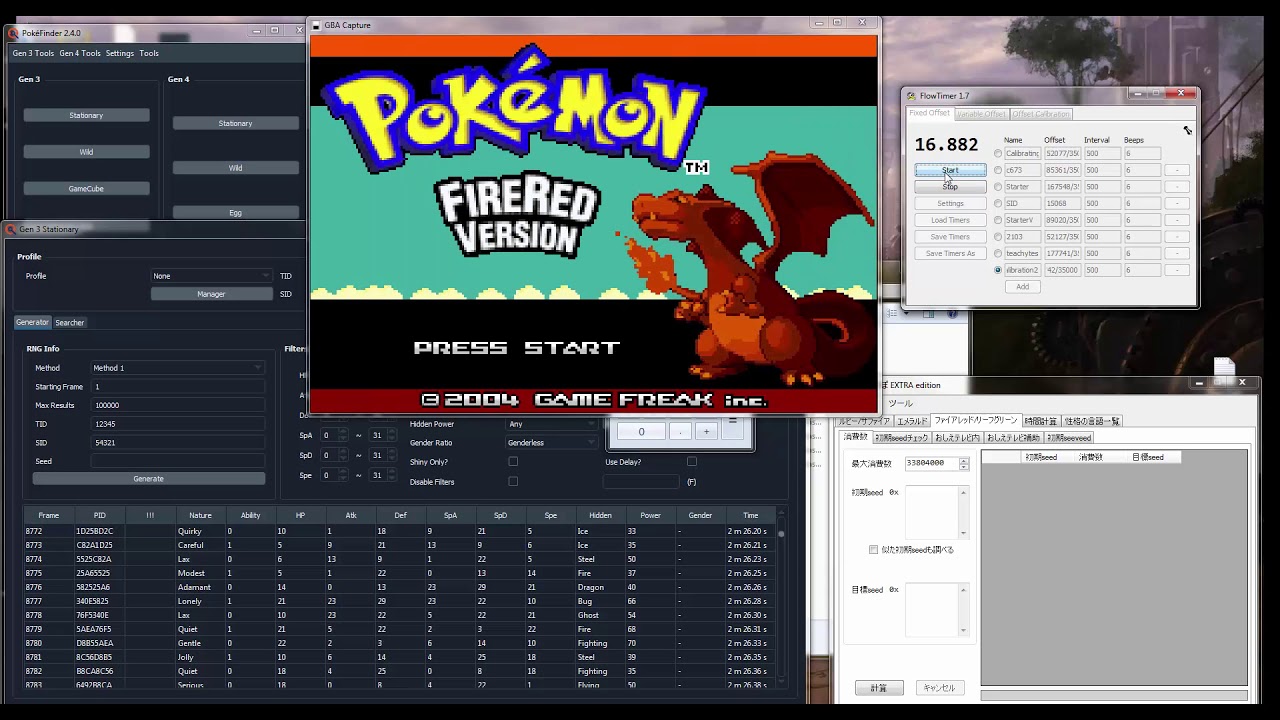Viewport: 1280px width, 720px height.
Task: Open the Gen 4 Tools menu
Action: point(80,53)
